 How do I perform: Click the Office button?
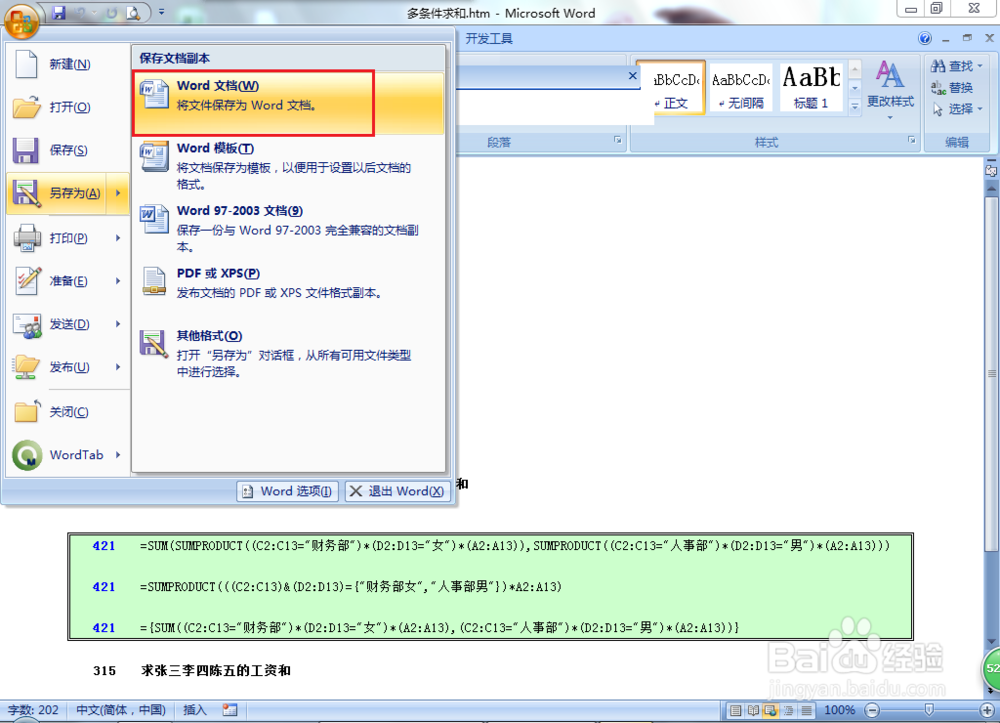(x=20, y=22)
